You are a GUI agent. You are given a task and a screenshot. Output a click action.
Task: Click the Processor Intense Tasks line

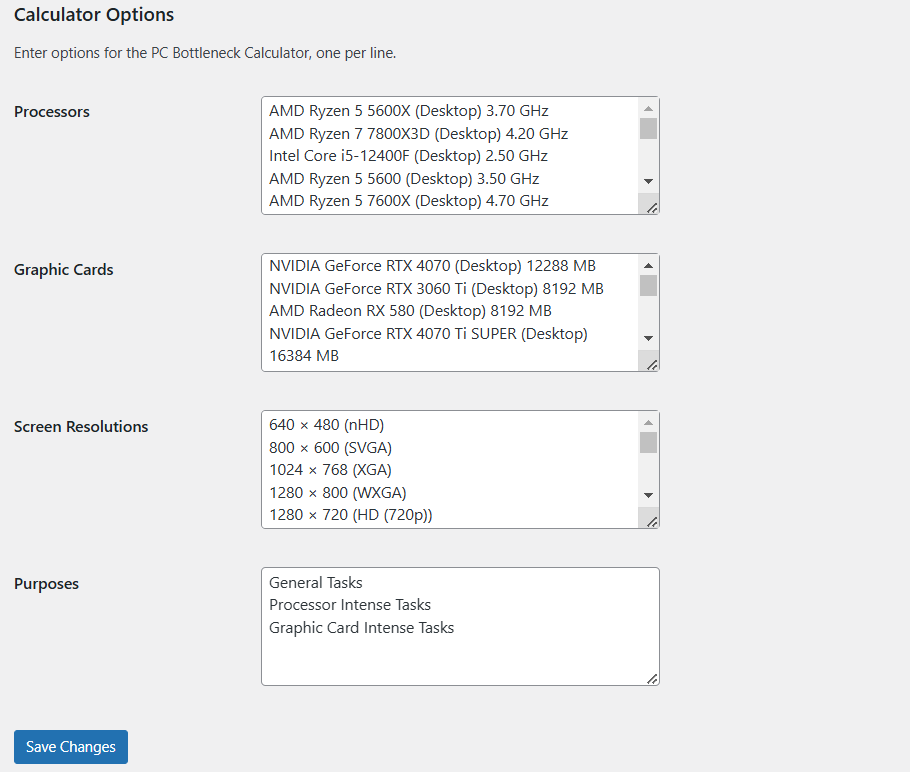pos(349,605)
